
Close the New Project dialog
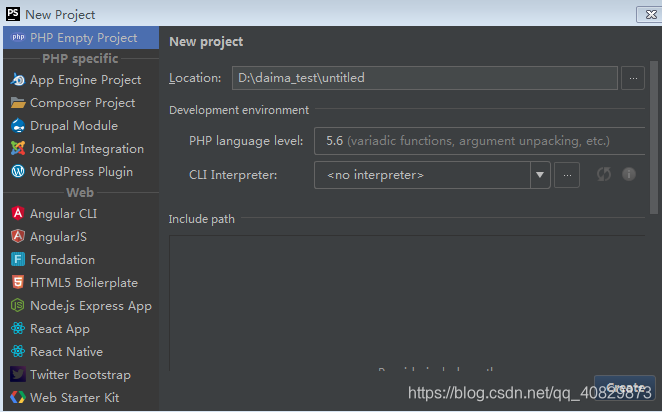(651, 14)
